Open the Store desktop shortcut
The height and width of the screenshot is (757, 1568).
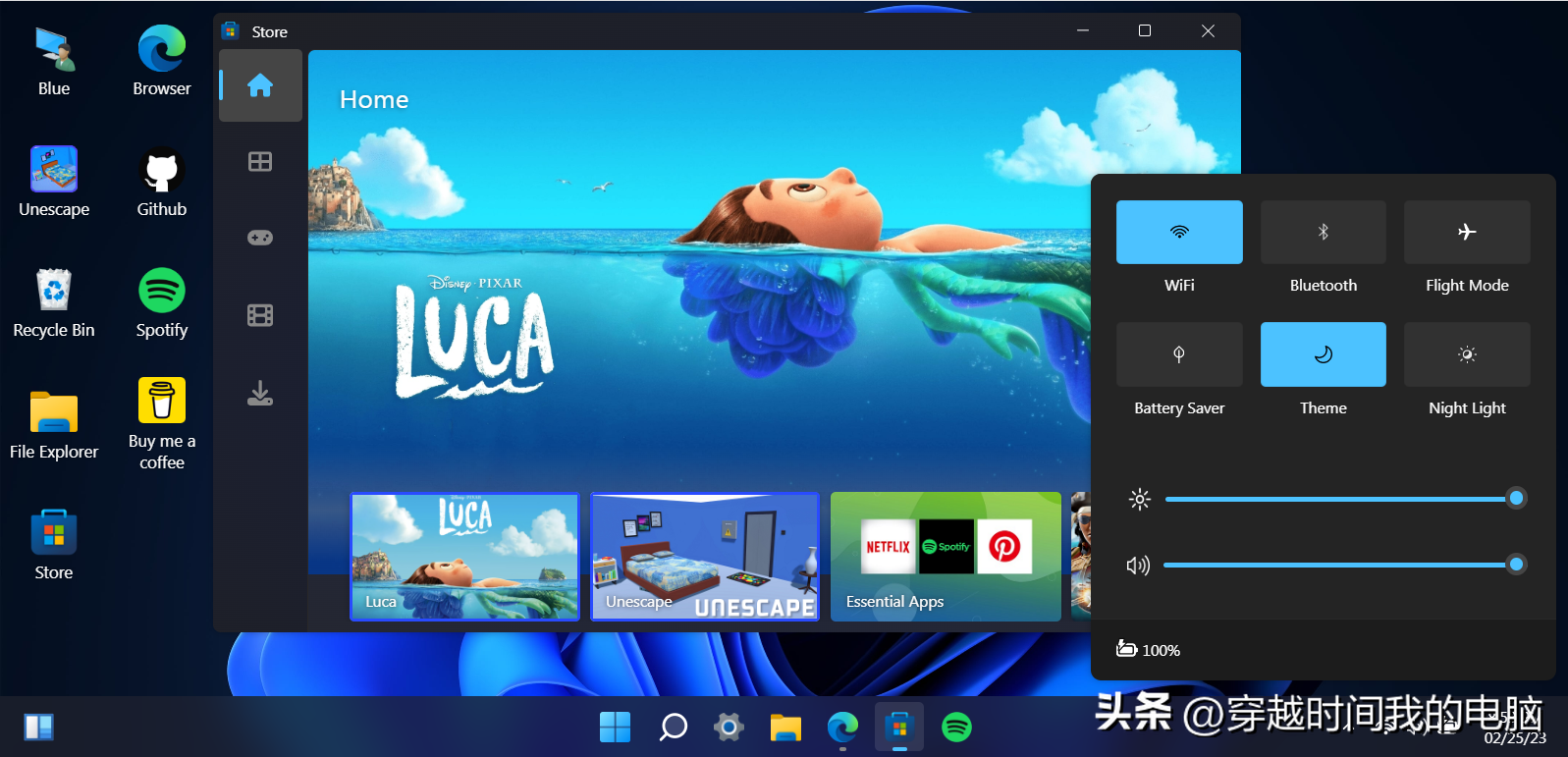54,546
